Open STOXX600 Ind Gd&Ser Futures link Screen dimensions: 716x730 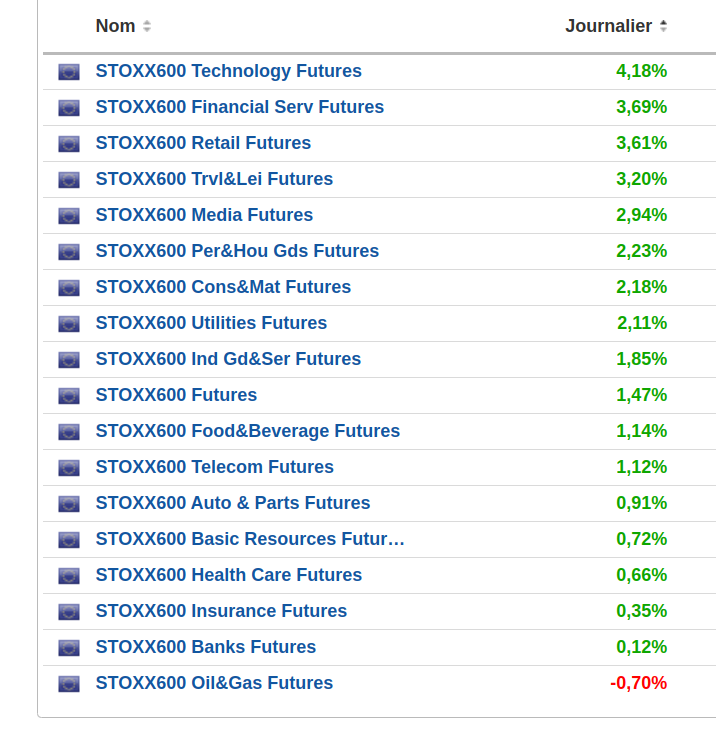pos(228,359)
